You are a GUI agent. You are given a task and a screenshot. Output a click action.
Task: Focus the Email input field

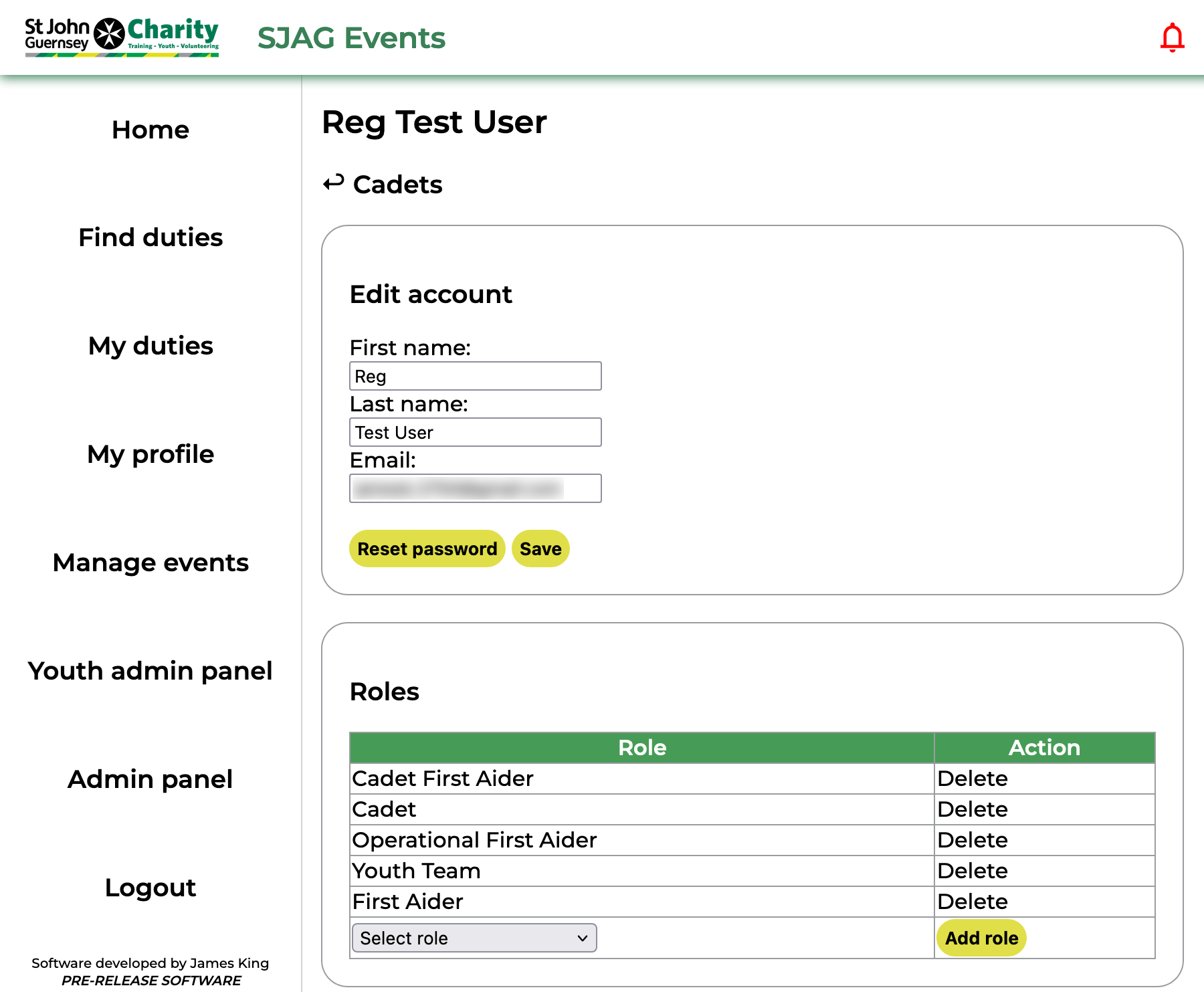[475, 488]
